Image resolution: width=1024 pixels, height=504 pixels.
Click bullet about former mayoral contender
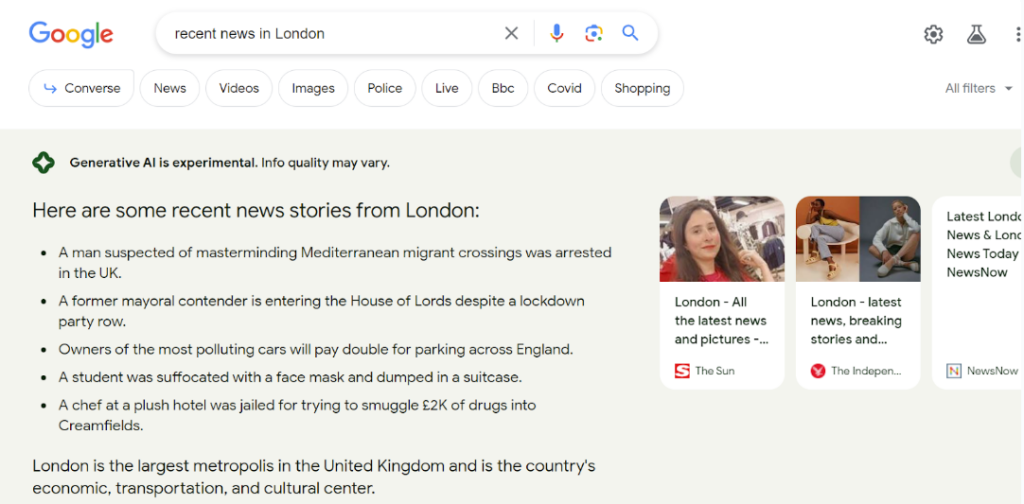tap(321, 311)
